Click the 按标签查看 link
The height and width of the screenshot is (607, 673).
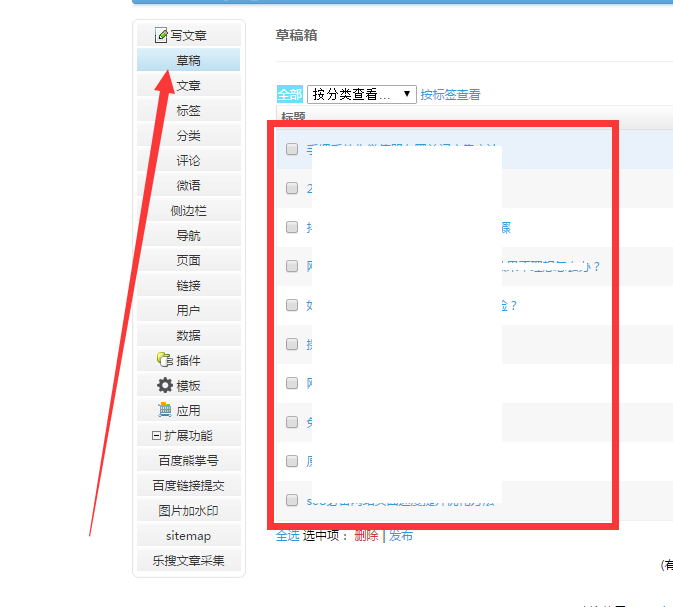click(x=450, y=94)
